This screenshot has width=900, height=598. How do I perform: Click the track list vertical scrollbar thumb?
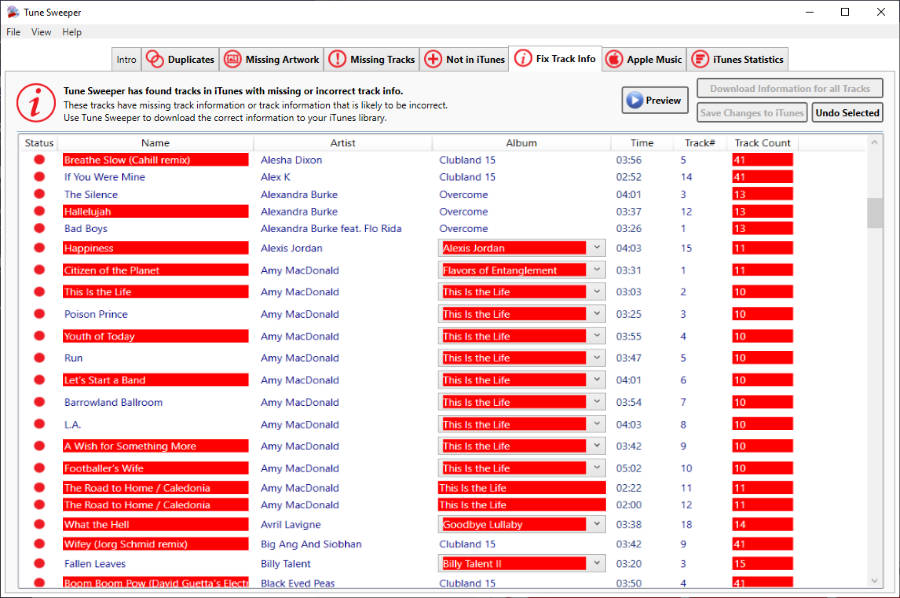[875, 213]
